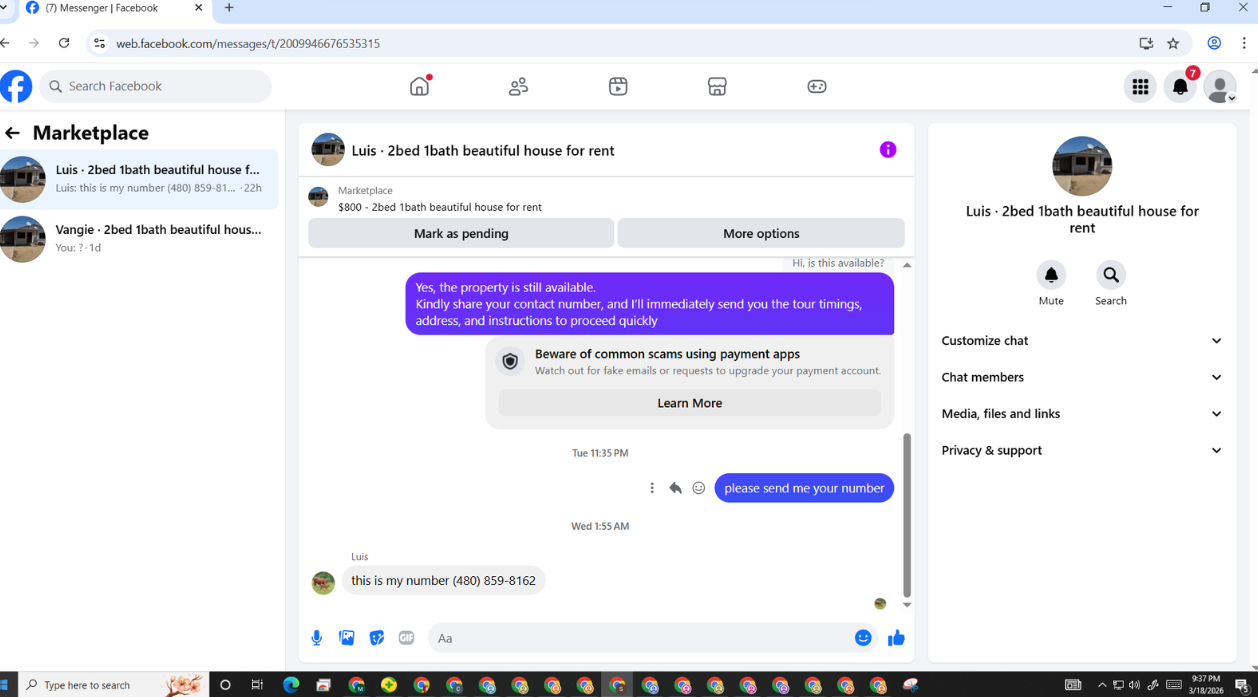Click the Windows taskbar search box
Screen dimensions: 1258x697
tap(114, 685)
